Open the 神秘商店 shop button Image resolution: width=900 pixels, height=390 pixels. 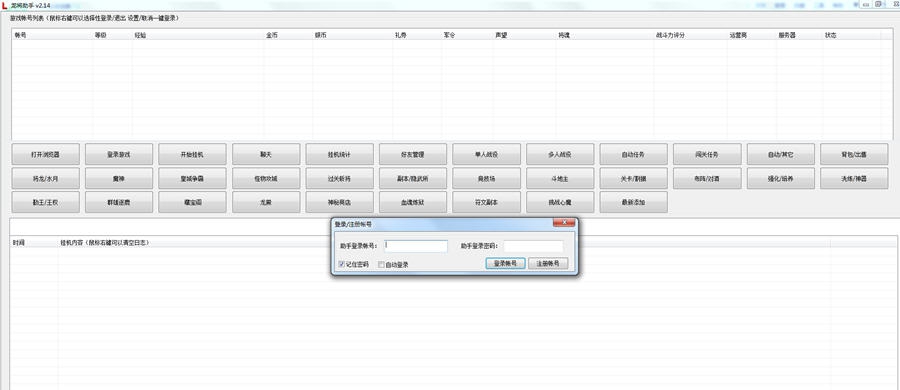339,202
